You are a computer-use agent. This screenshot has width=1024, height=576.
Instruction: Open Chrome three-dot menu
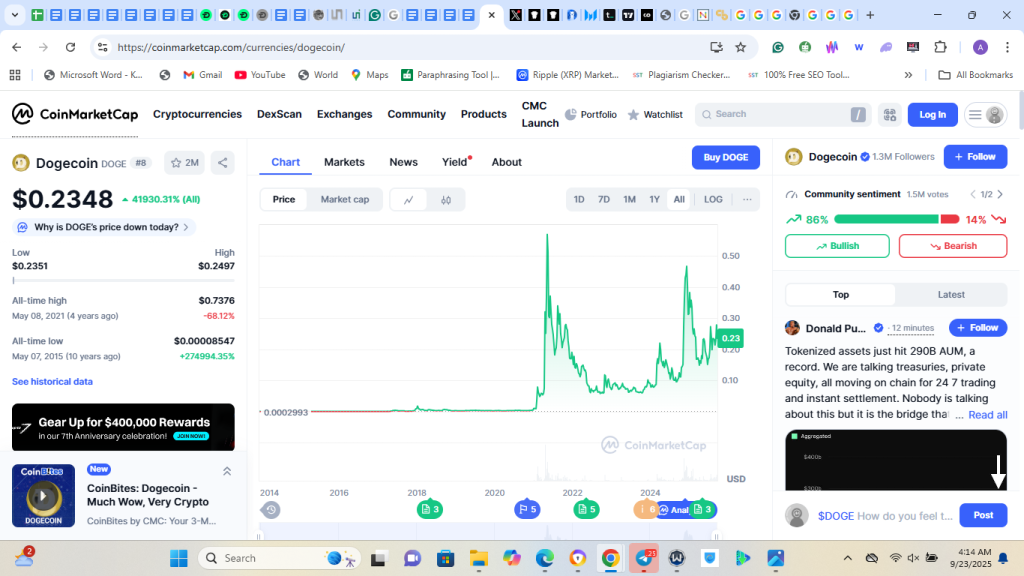click(1008, 47)
